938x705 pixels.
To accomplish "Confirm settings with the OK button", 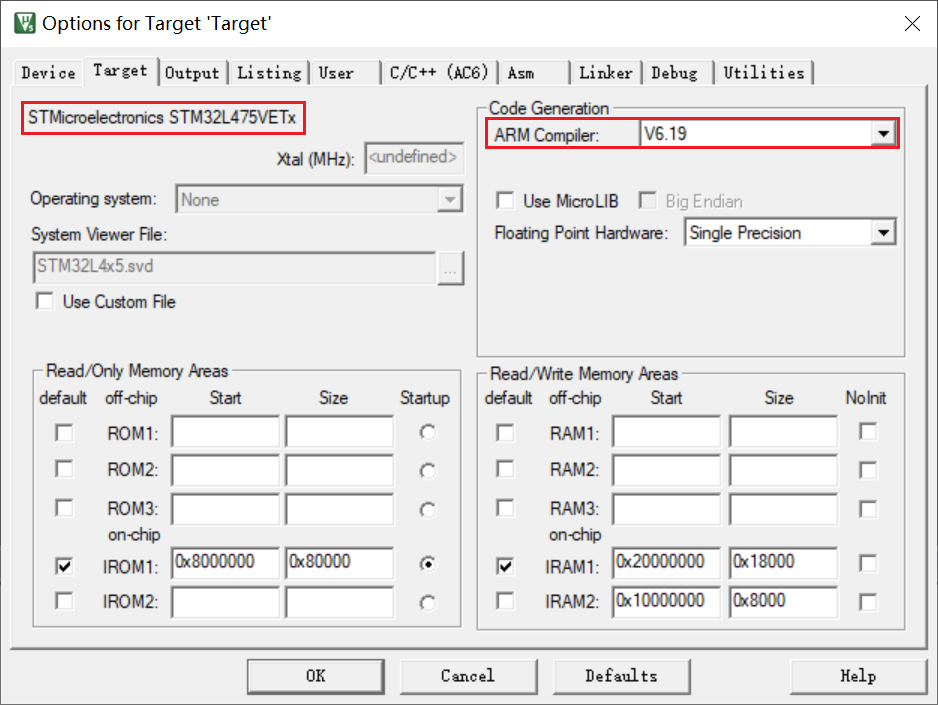I will [316, 676].
